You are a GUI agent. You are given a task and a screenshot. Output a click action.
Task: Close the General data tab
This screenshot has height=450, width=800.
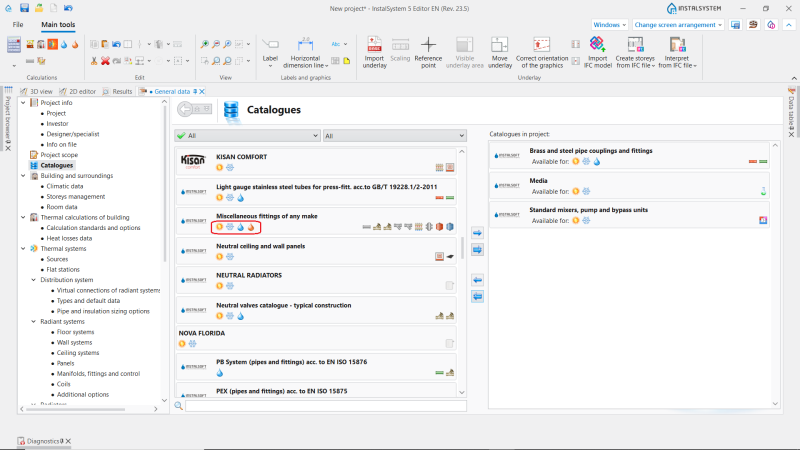pyautogui.click(x=202, y=91)
